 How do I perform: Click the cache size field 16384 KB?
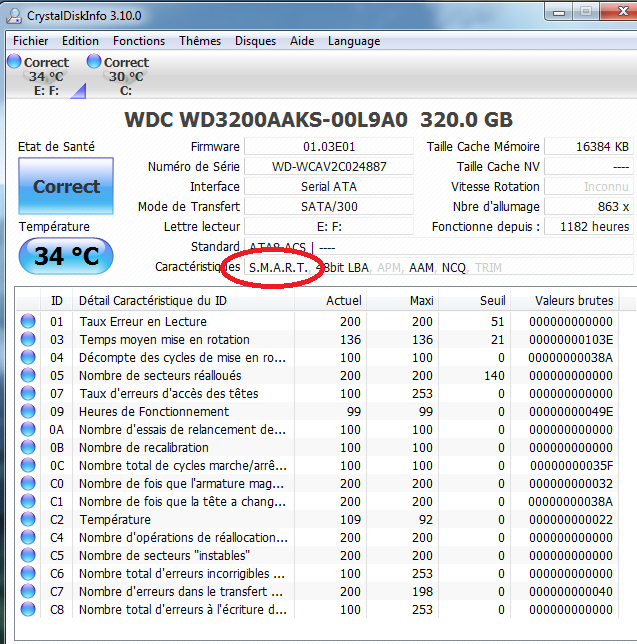click(589, 147)
